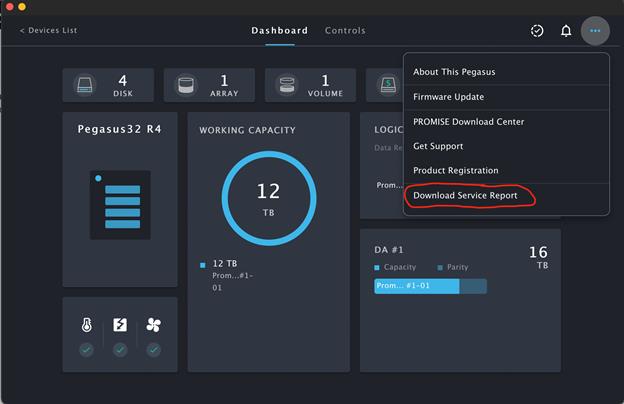Click the check mark under fan icon
This screenshot has height=404, width=624.
point(154,350)
